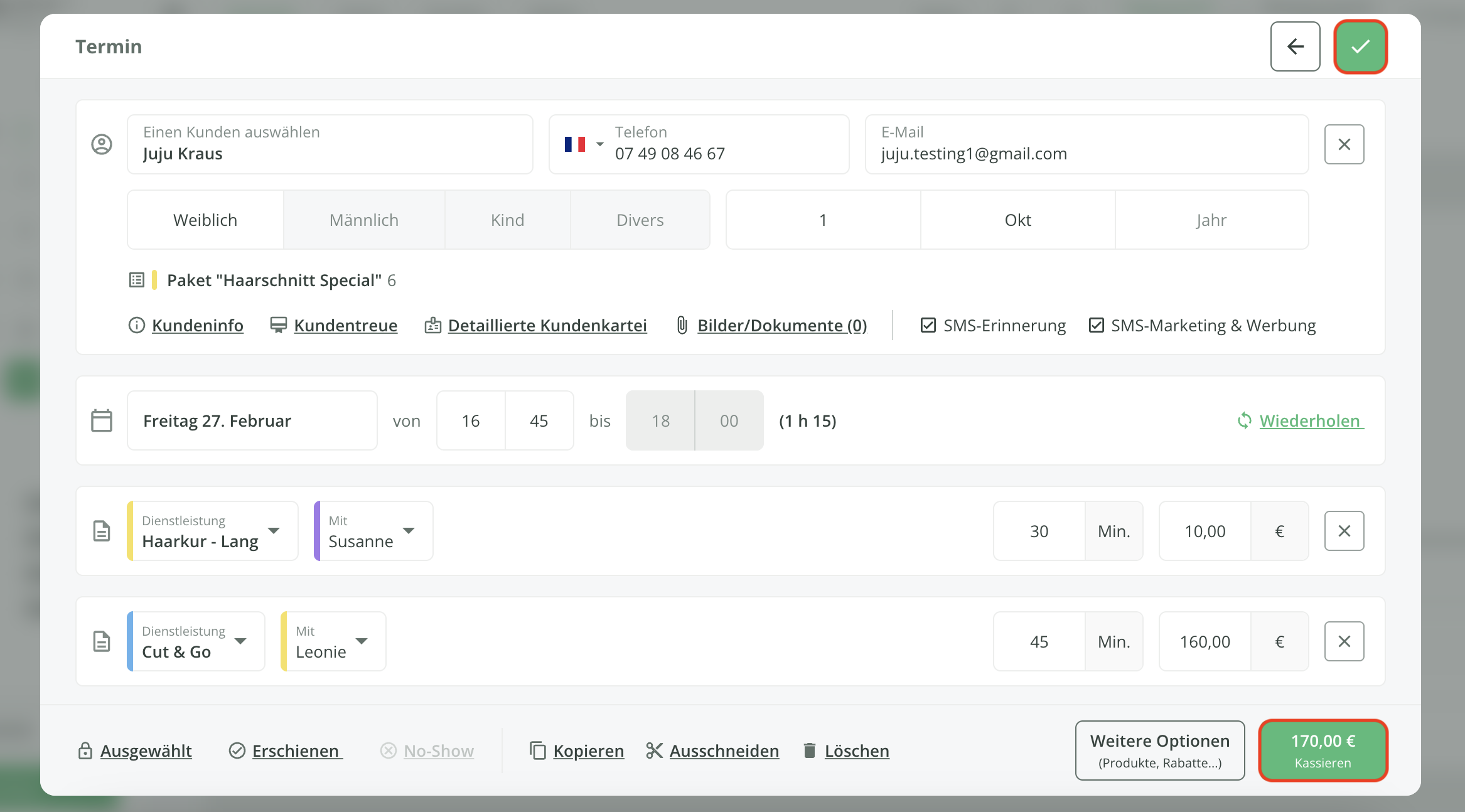
Task: Select the Divers gender tab
Action: pos(640,220)
